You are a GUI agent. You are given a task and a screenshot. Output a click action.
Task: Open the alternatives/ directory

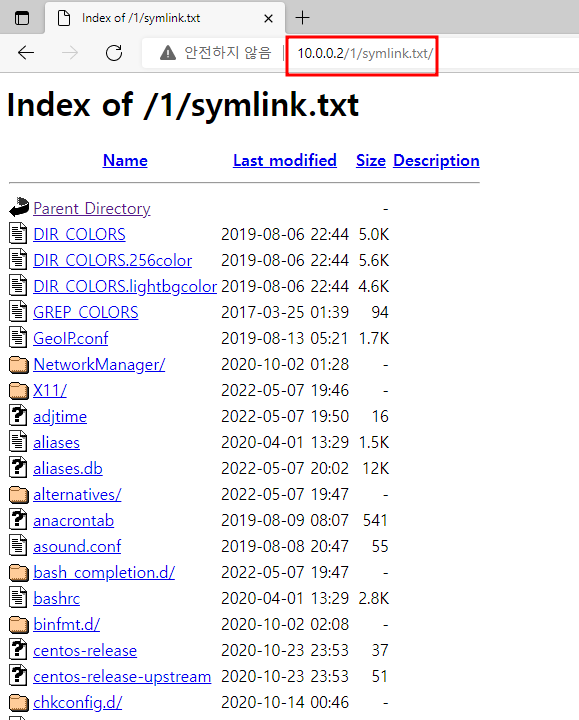77,495
